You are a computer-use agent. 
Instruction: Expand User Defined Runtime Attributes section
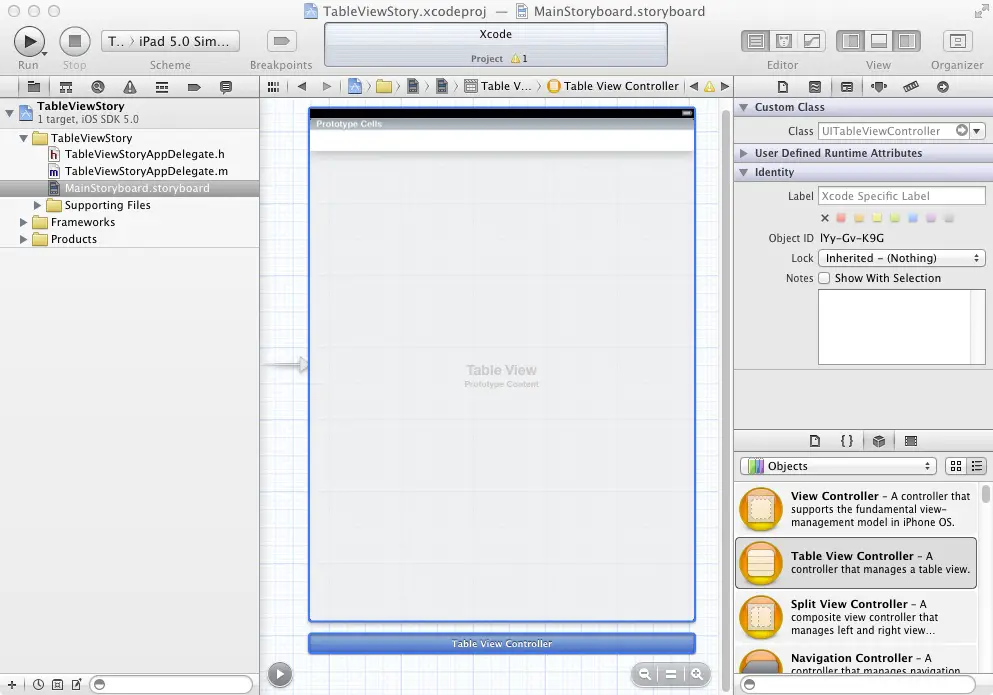744,153
